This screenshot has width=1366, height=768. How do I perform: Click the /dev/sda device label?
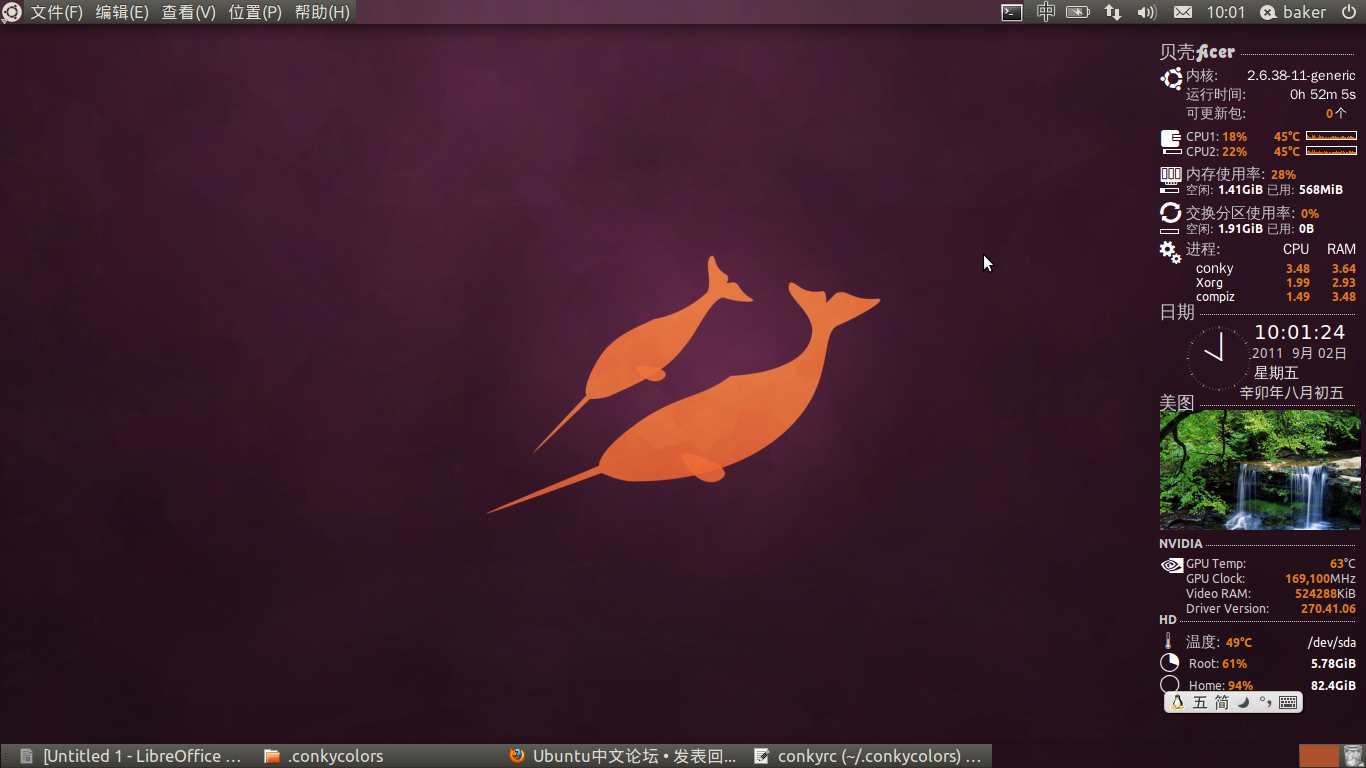1332,642
